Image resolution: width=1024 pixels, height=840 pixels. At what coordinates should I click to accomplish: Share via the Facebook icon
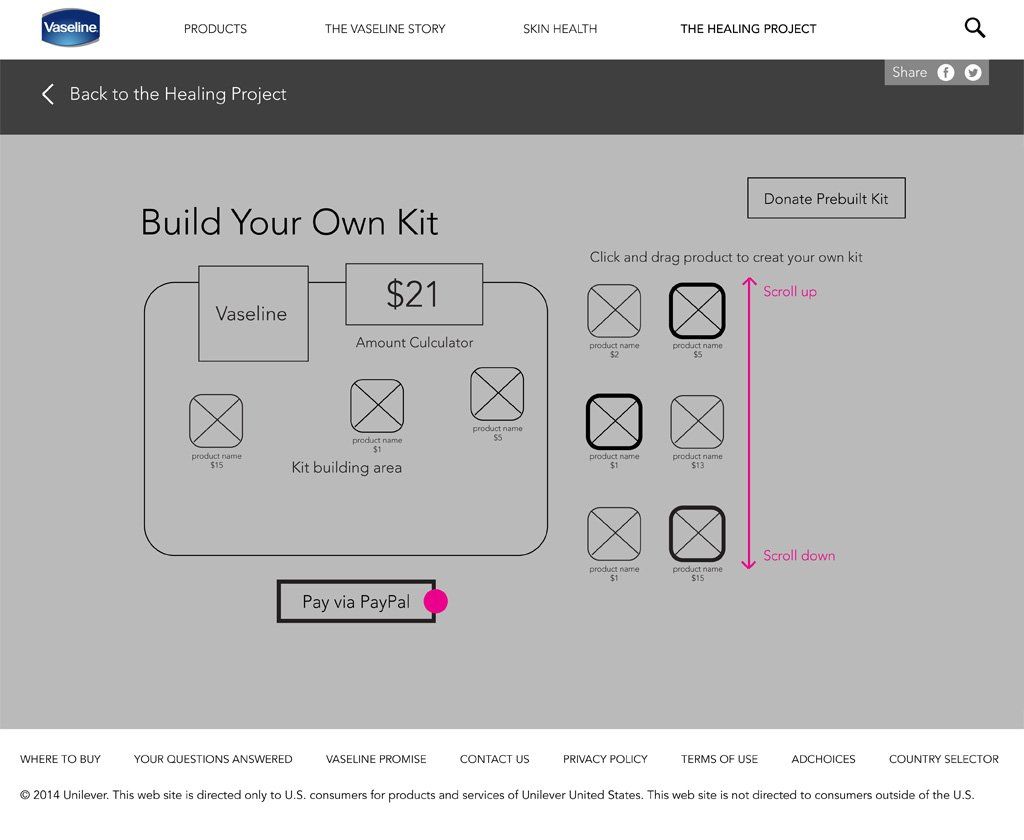[x=946, y=73]
